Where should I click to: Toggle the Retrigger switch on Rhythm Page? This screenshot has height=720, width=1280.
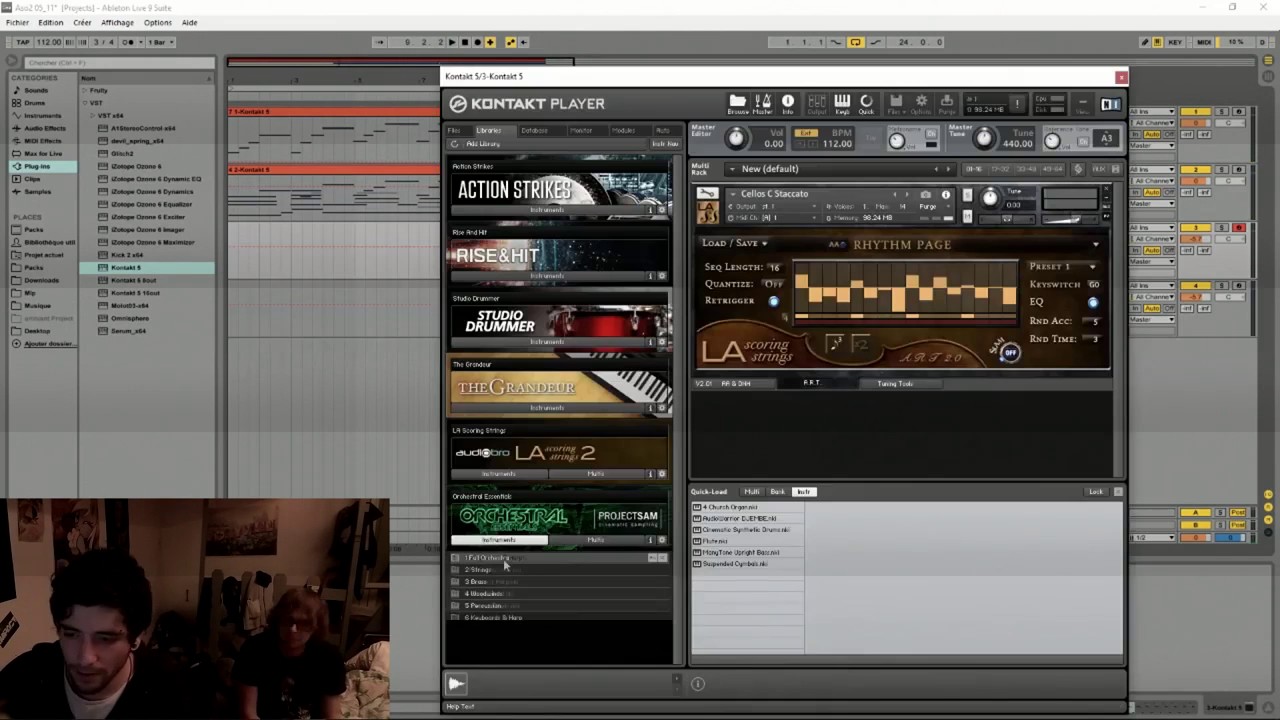pyautogui.click(x=773, y=301)
